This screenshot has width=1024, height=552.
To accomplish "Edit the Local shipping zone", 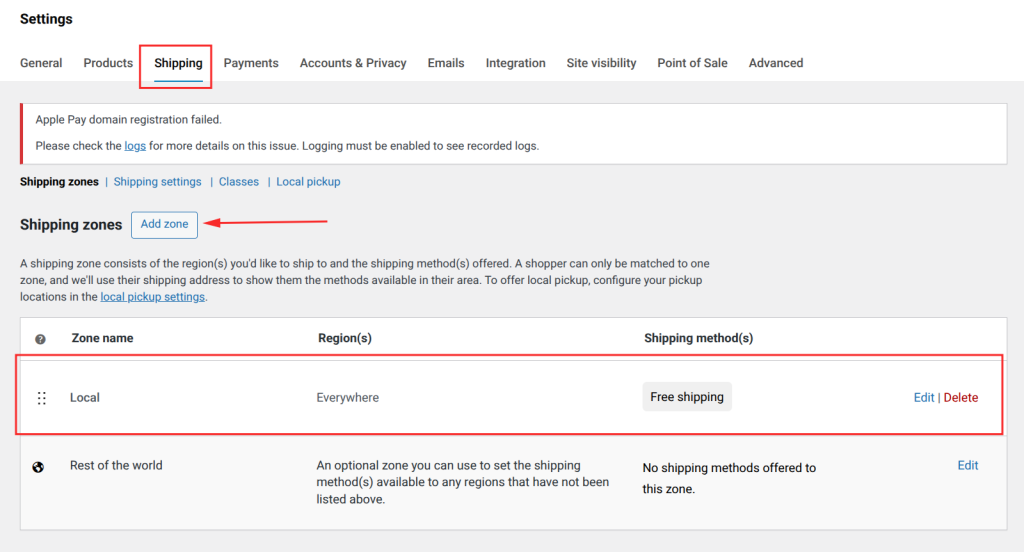I will coord(923,398).
